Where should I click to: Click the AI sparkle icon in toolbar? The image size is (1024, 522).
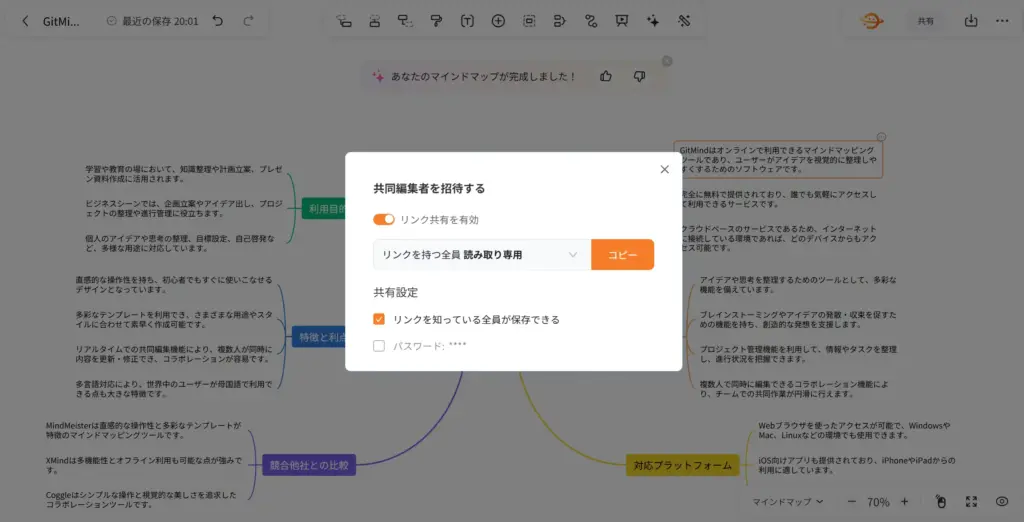[x=653, y=20]
